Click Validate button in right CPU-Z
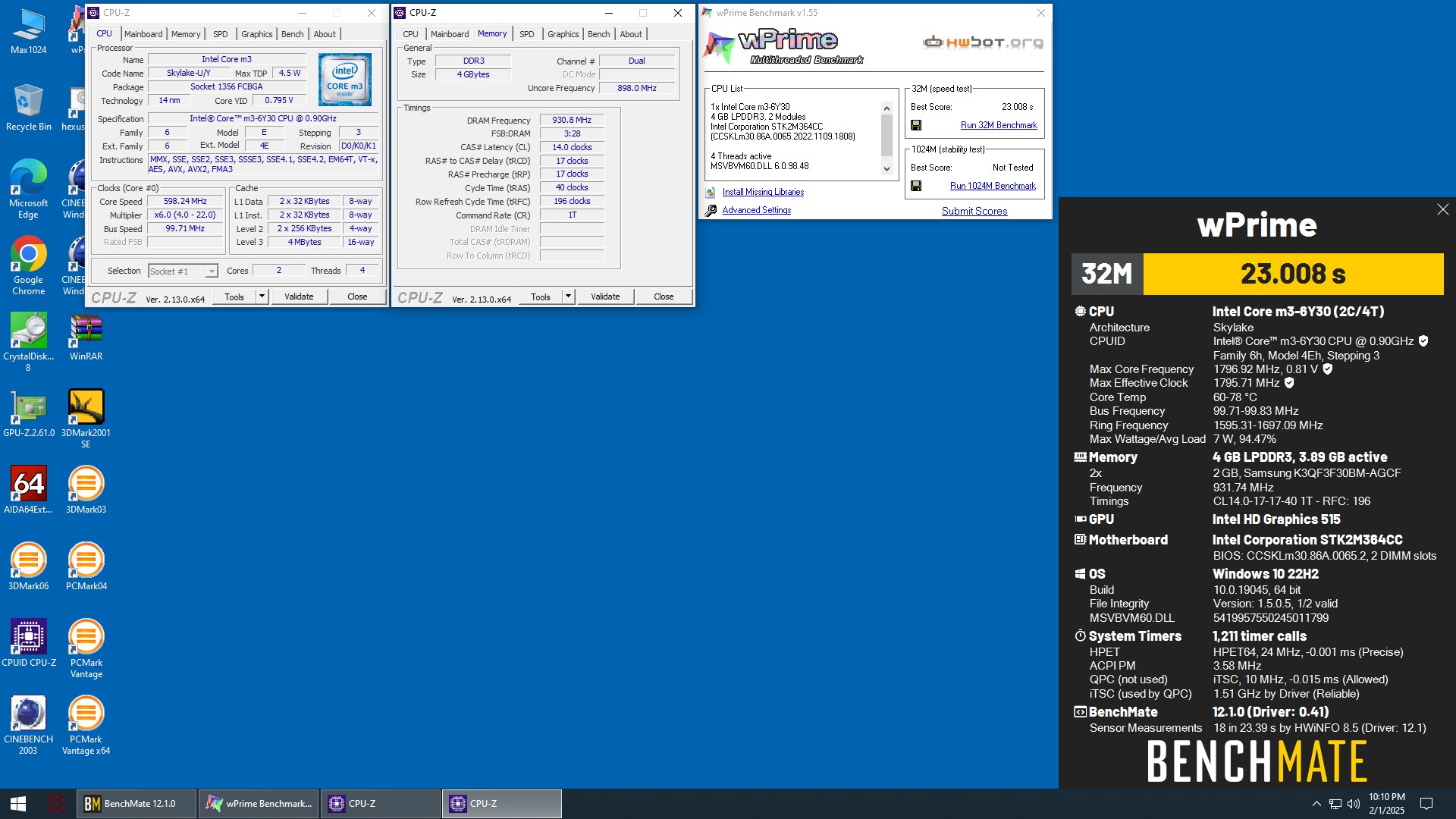 coord(605,297)
